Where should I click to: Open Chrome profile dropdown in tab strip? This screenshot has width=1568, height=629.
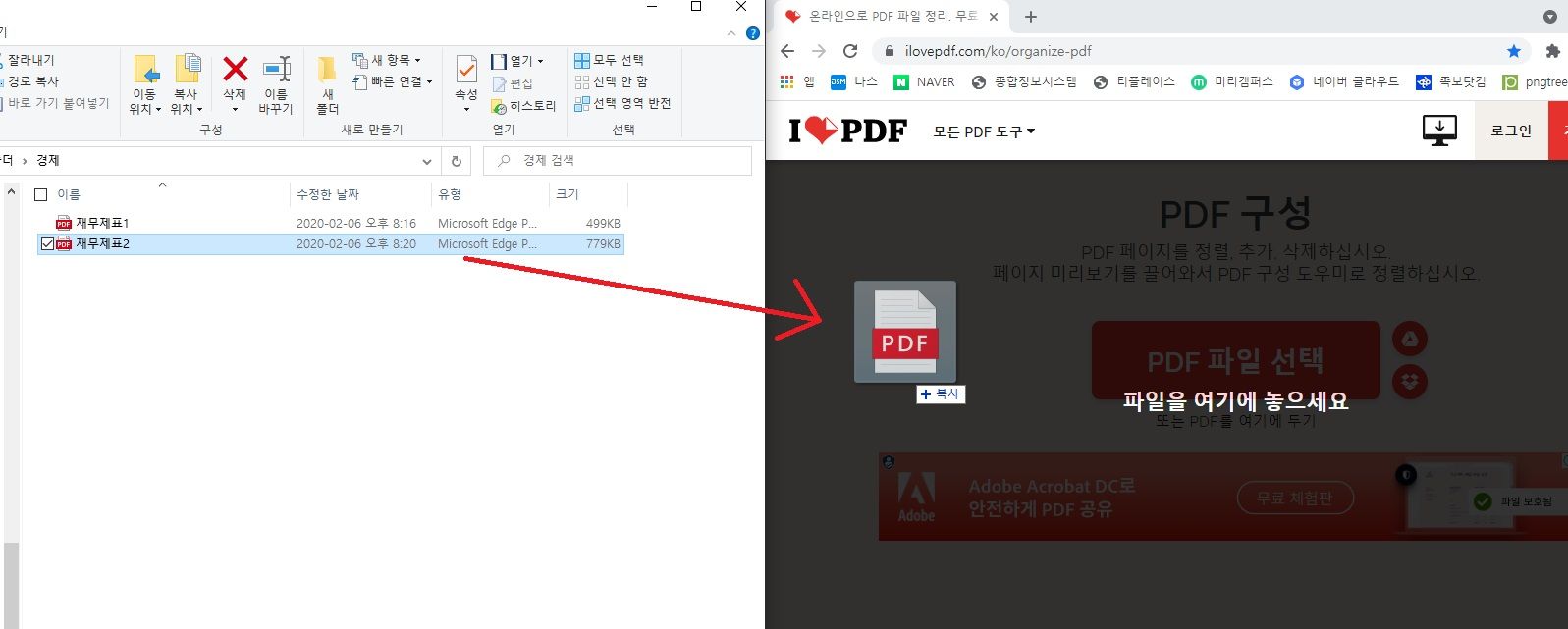[x=1550, y=17]
